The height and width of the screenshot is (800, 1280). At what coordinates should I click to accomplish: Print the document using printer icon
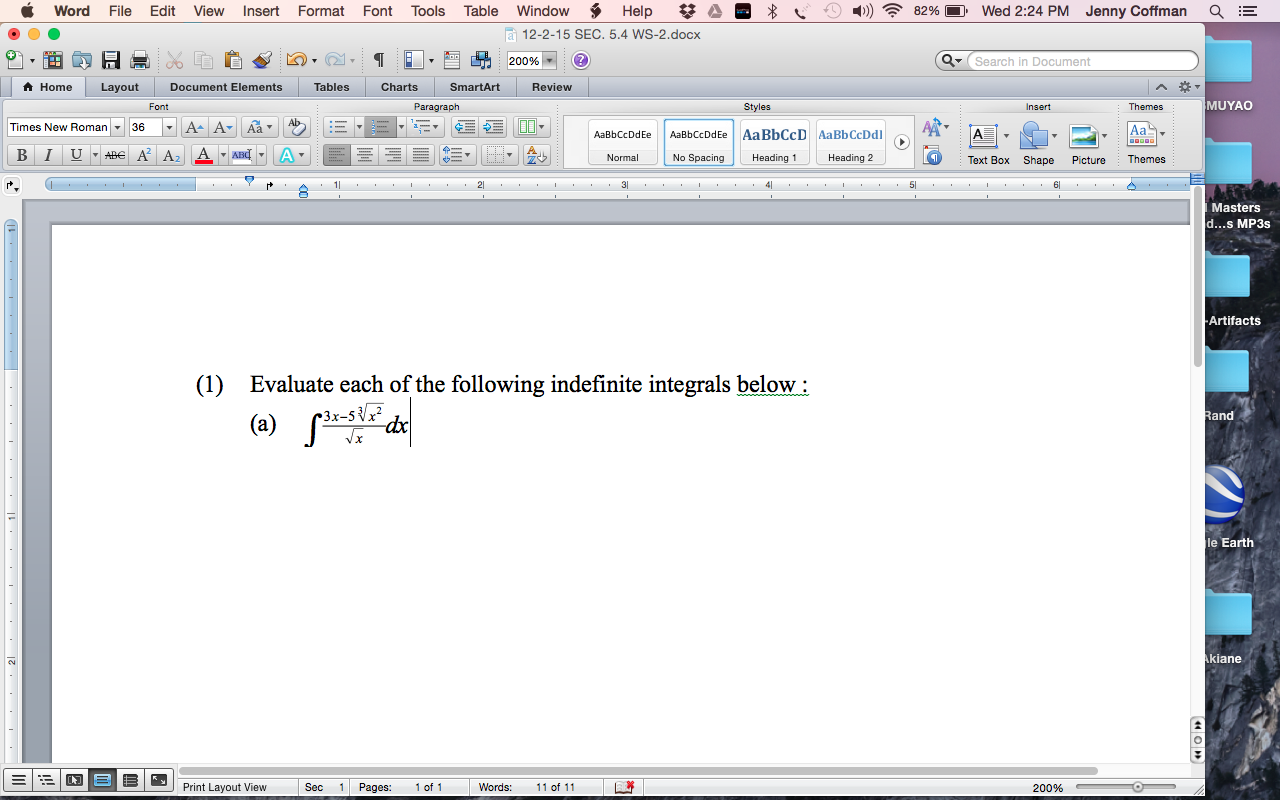(140, 61)
